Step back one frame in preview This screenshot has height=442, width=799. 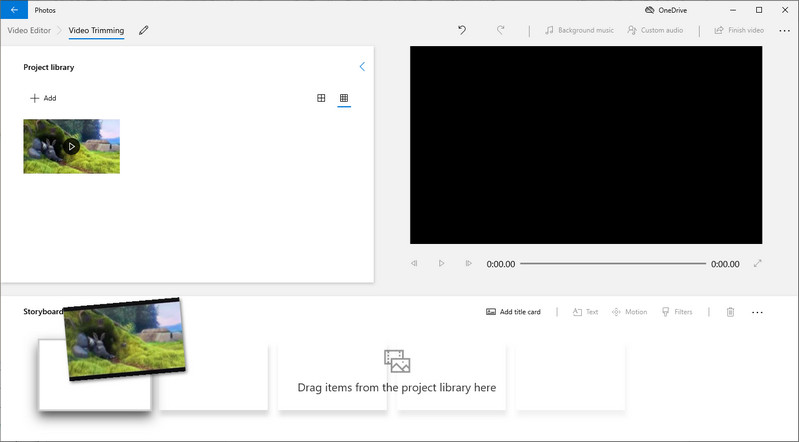414,264
